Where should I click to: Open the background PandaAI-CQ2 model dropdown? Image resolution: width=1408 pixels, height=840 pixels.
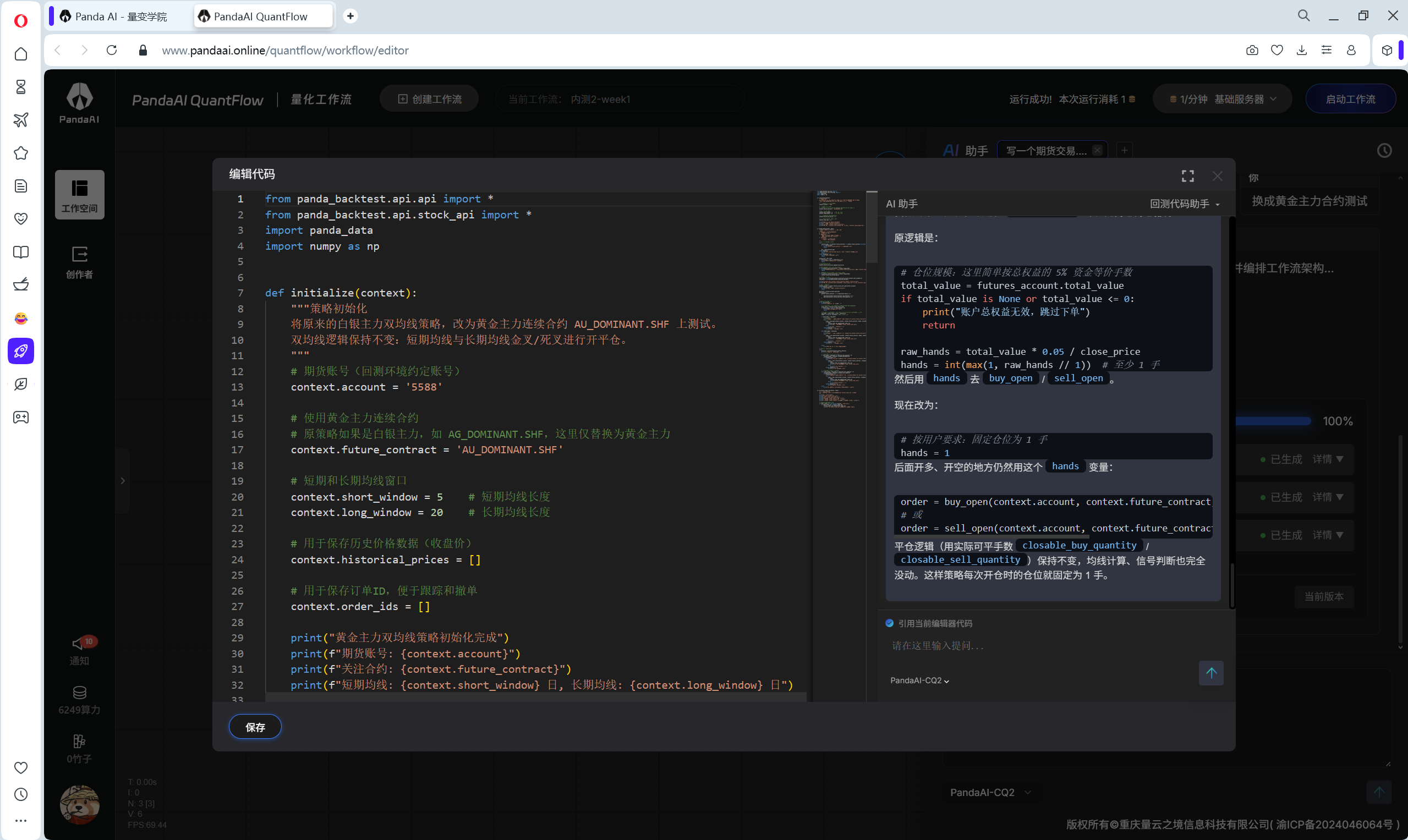coord(990,793)
